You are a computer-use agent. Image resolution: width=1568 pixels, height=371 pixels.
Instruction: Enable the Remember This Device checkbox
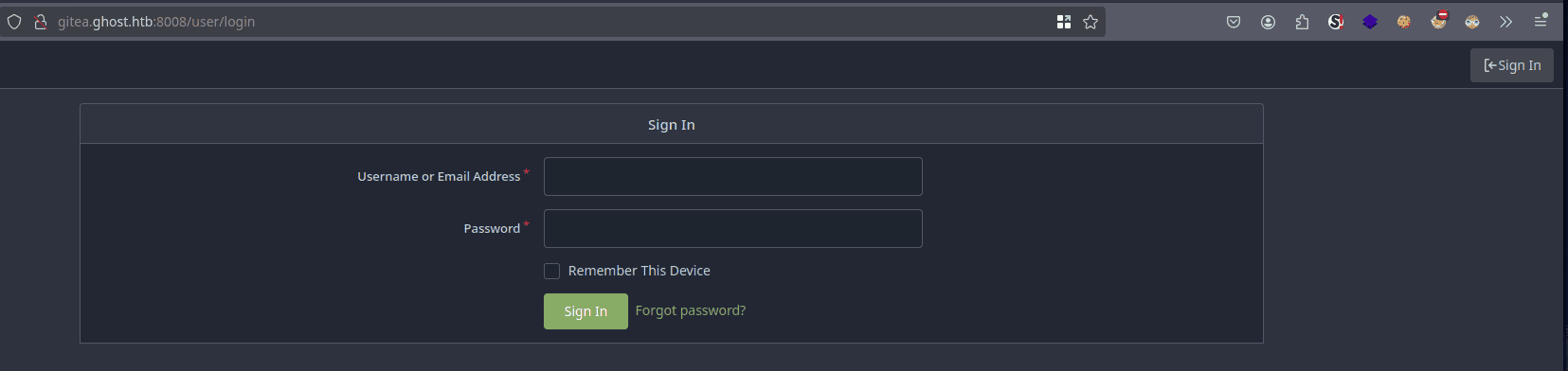[552, 271]
